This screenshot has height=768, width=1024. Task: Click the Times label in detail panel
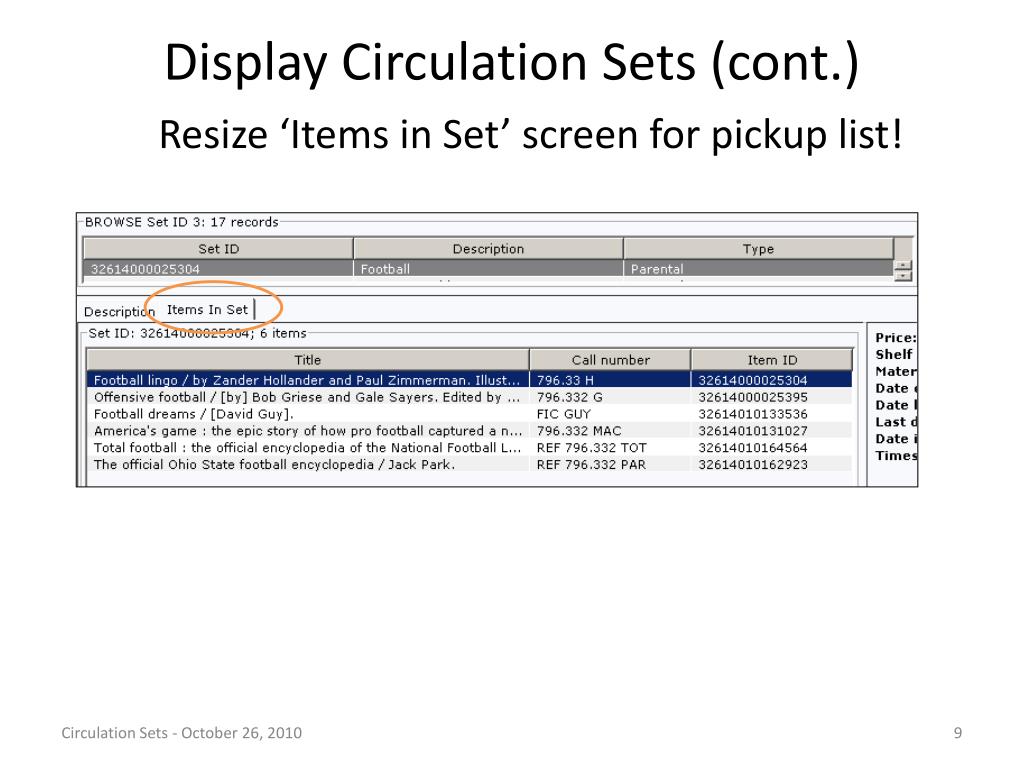click(895, 456)
